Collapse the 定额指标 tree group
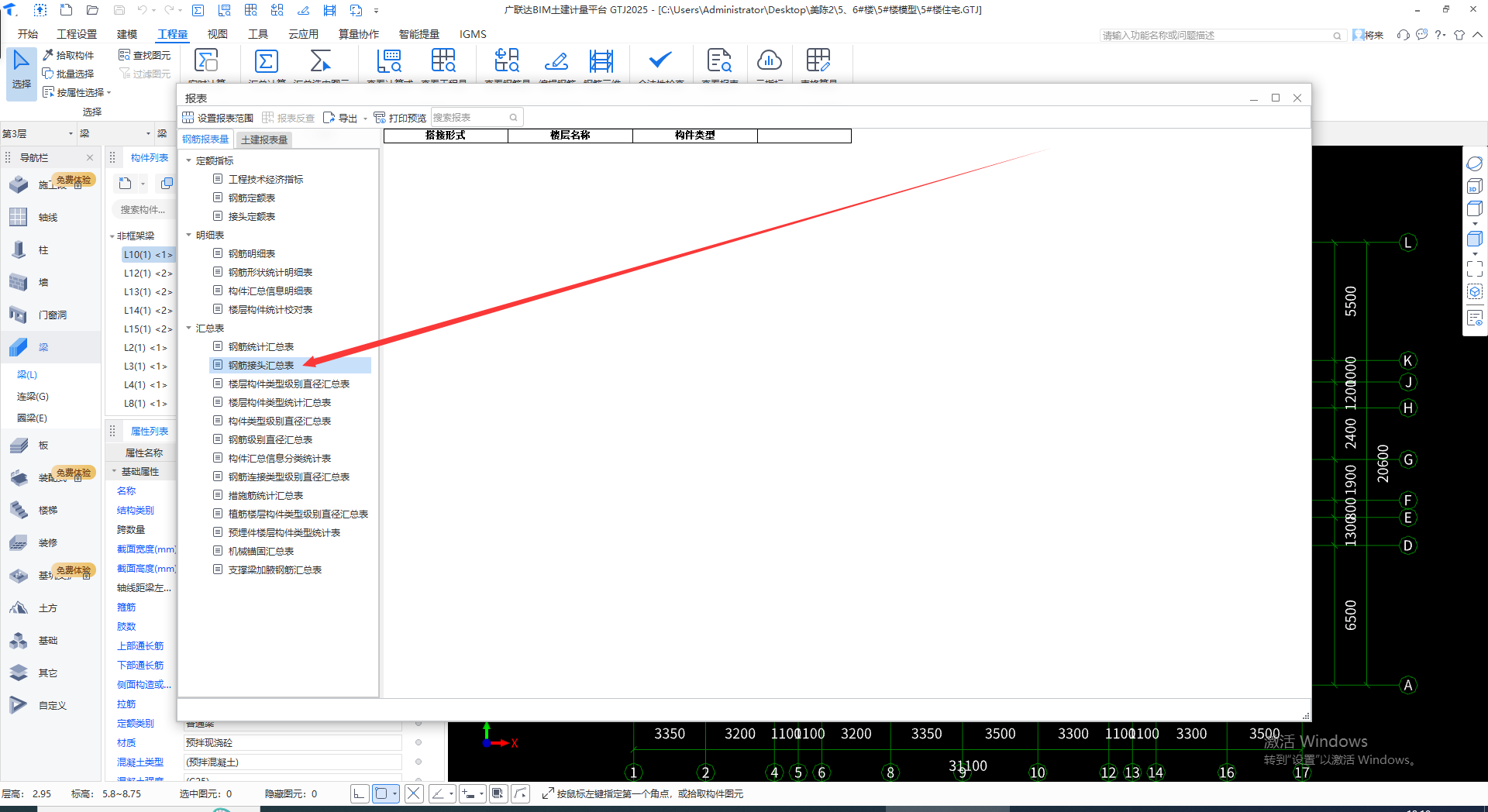The image size is (1488, 812). (x=188, y=160)
